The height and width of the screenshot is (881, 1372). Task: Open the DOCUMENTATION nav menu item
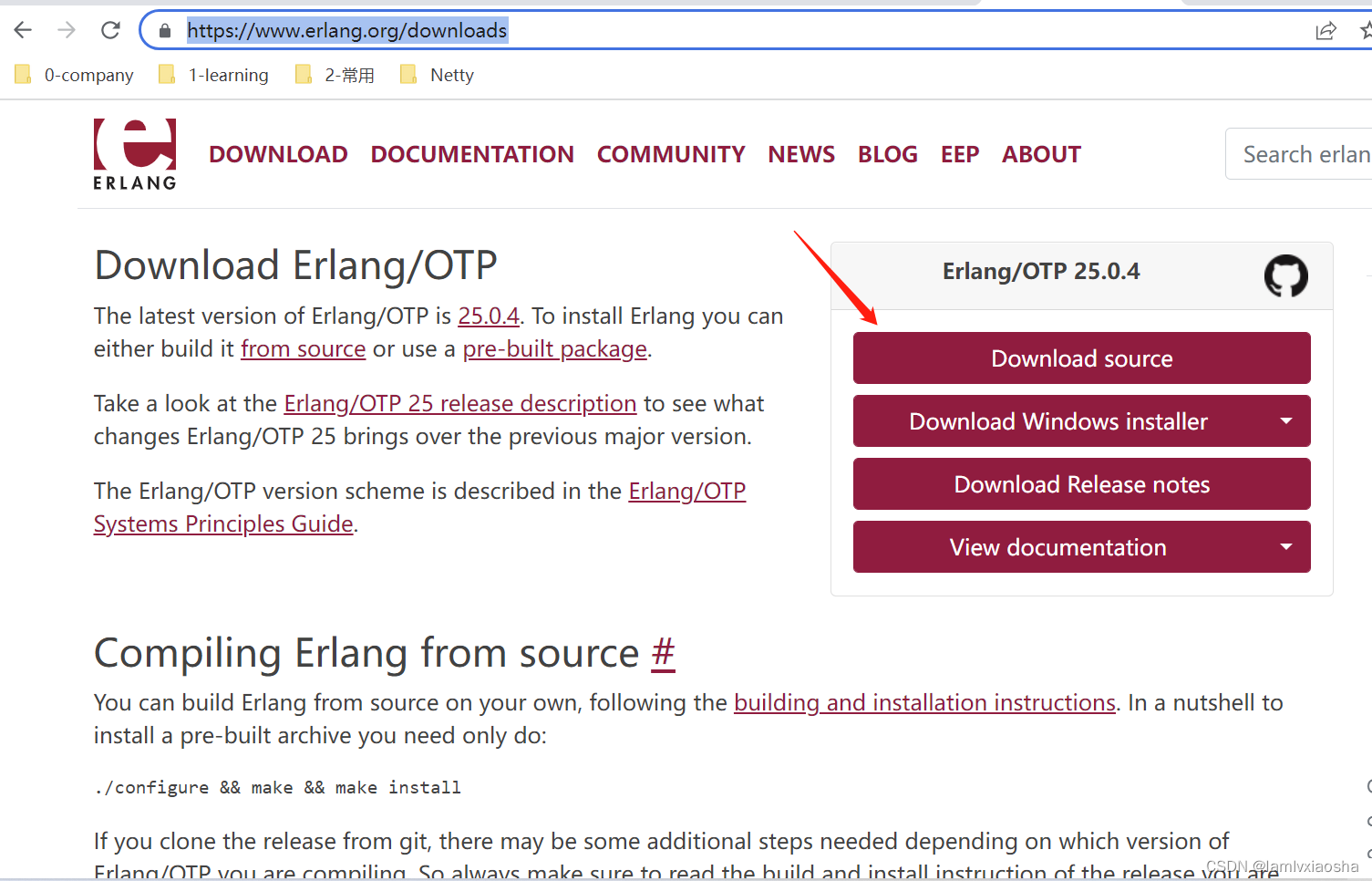(472, 154)
